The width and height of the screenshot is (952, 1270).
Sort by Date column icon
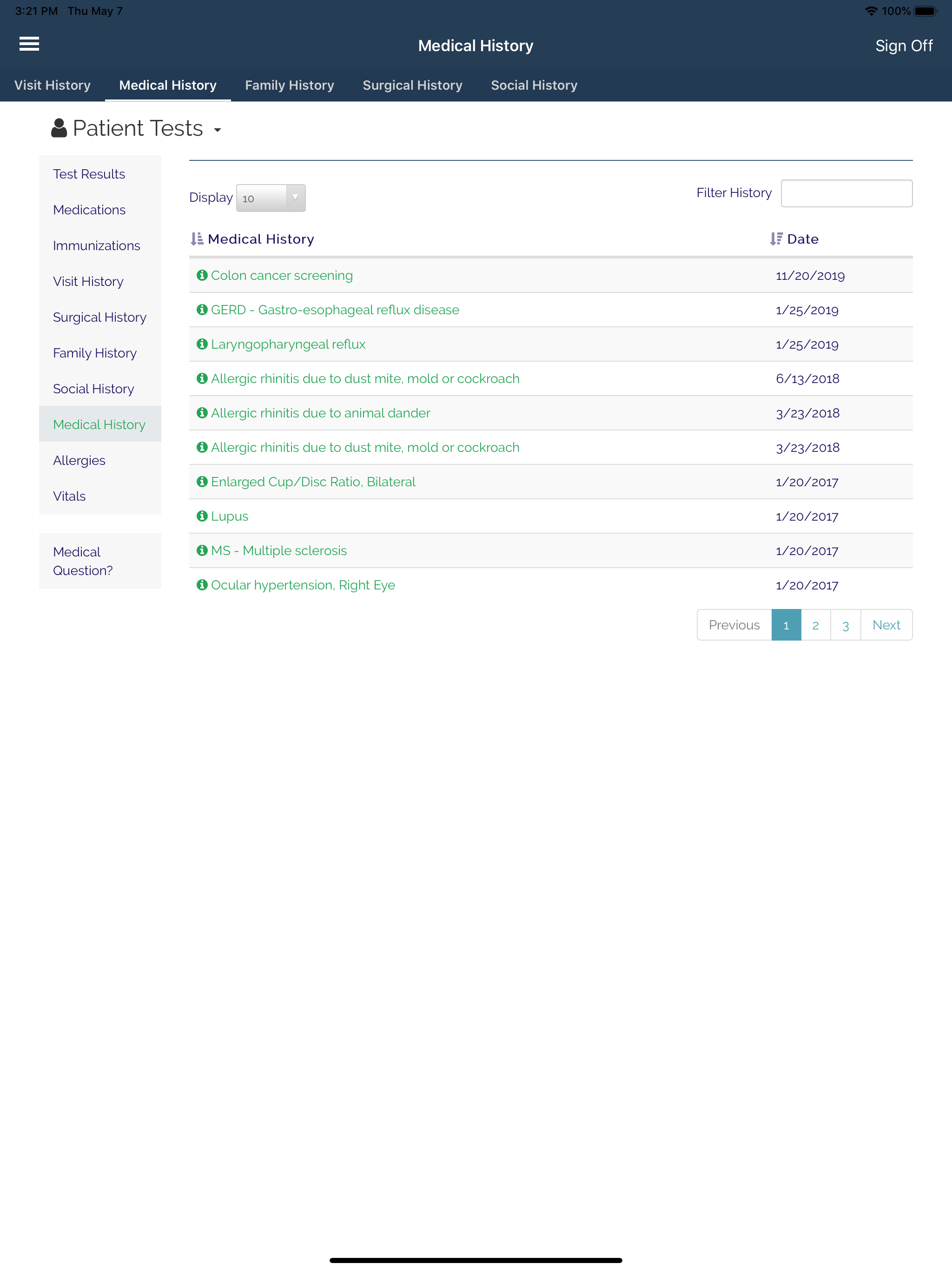click(776, 239)
